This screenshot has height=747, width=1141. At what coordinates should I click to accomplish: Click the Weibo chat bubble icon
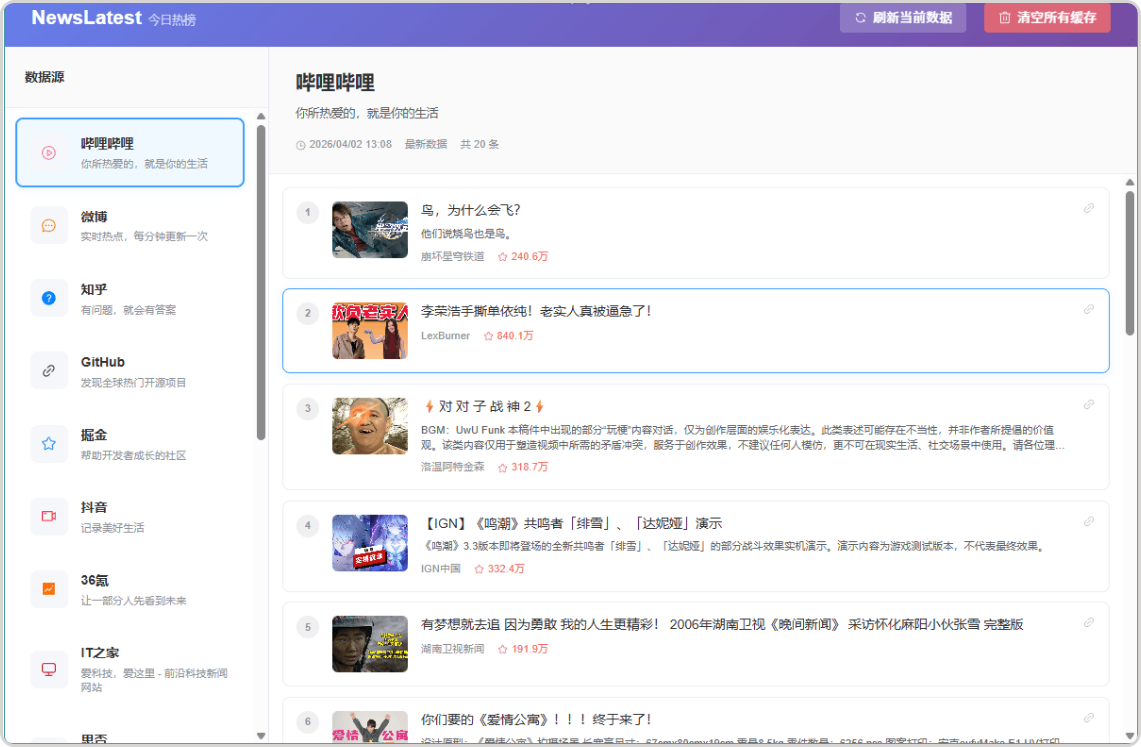[x=49, y=226]
